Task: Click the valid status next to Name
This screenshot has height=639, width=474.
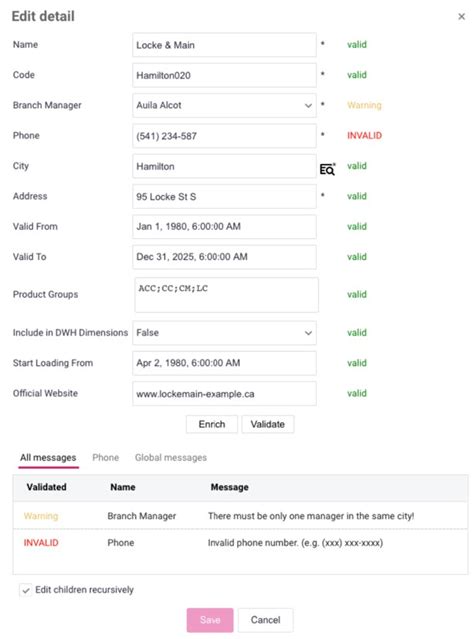Action: click(x=357, y=45)
